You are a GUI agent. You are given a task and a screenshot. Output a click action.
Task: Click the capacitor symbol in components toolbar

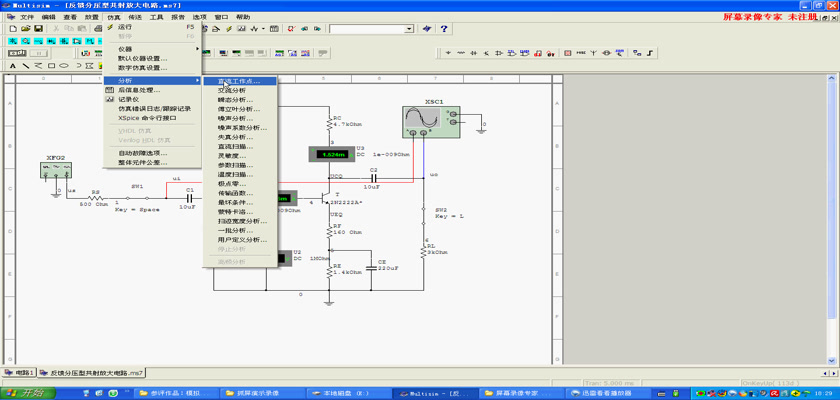474,53
